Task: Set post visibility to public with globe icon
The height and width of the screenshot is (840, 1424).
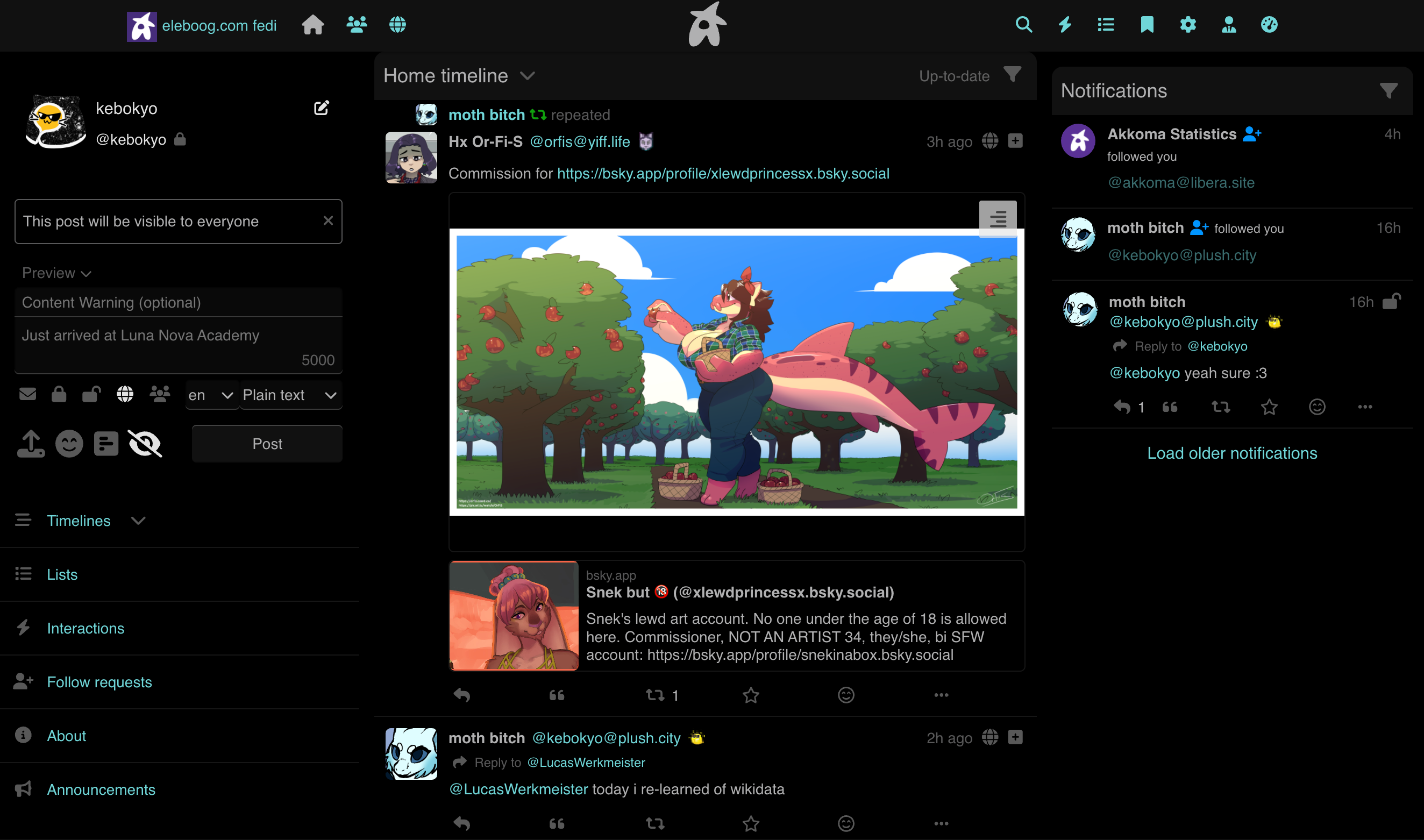Action: click(125, 394)
